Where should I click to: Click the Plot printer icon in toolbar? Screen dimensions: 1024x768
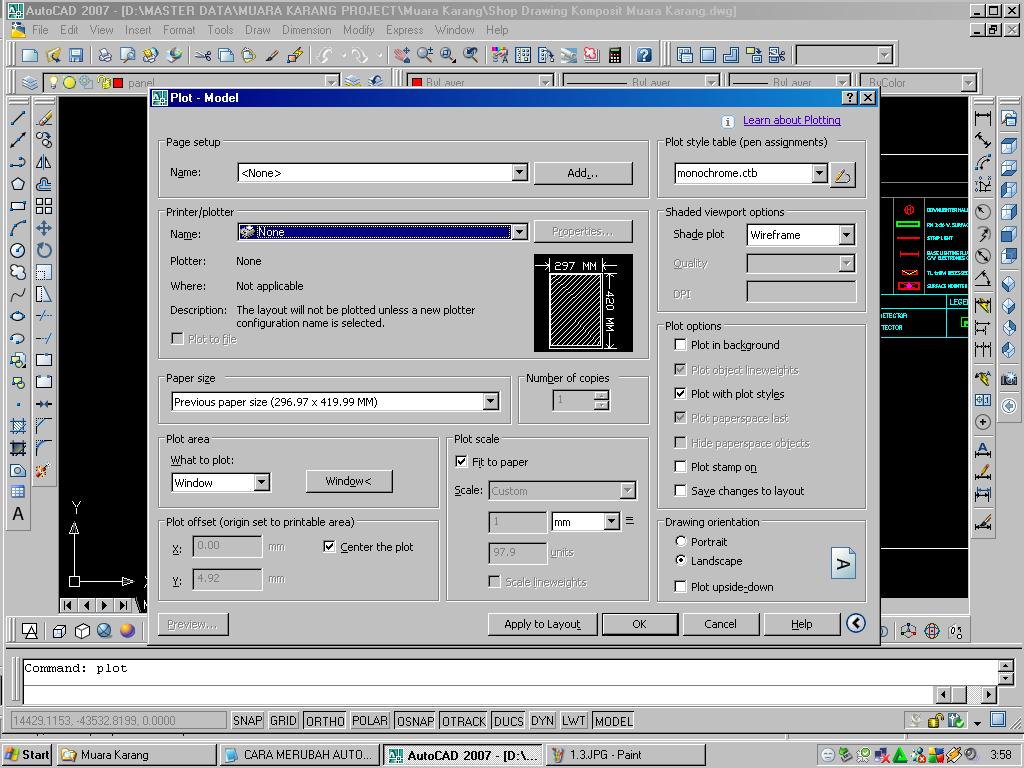click(104, 56)
